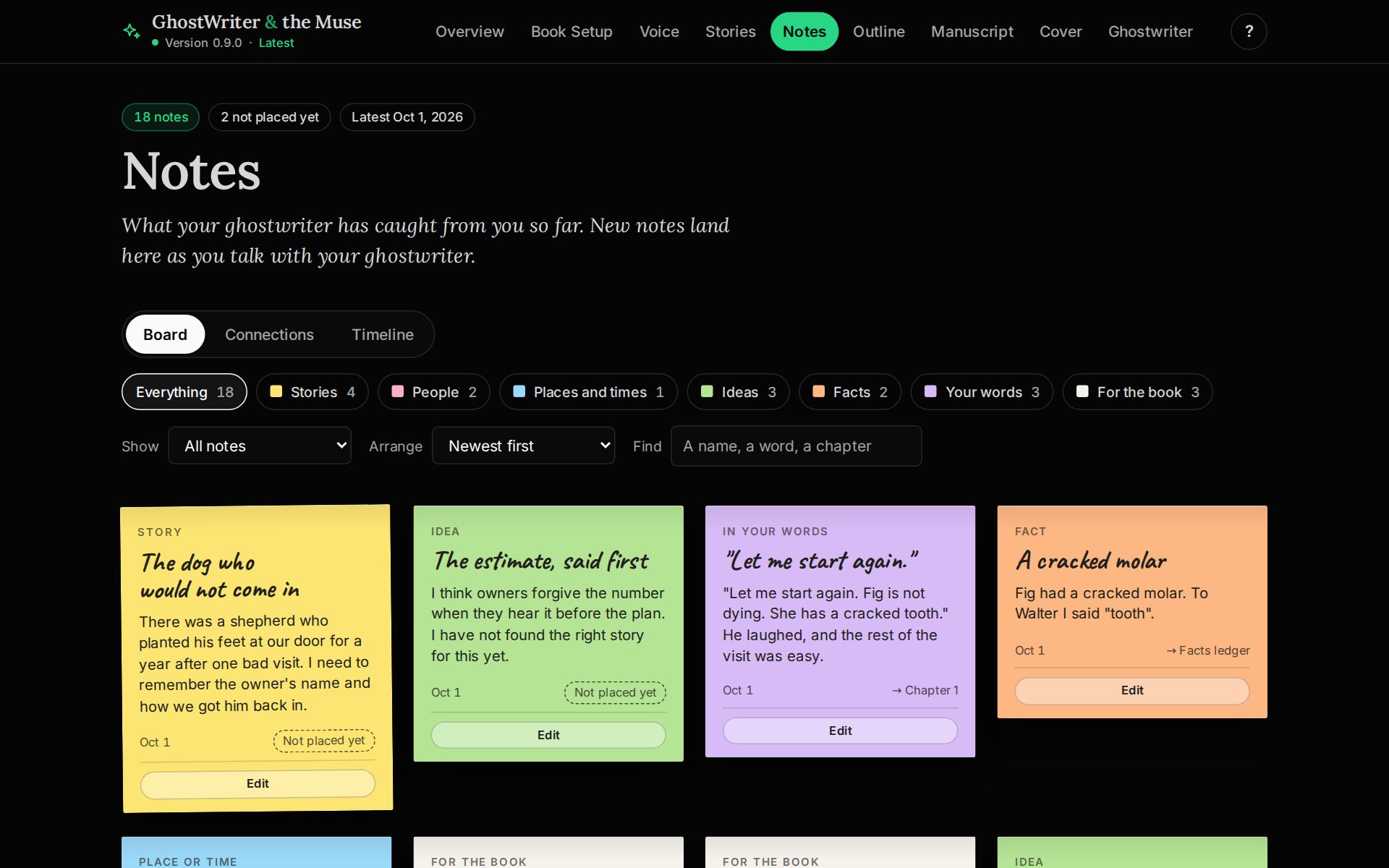Viewport: 1389px width, 868px height.
Task: Filter notes by Places and times
Action: (588, 391)
